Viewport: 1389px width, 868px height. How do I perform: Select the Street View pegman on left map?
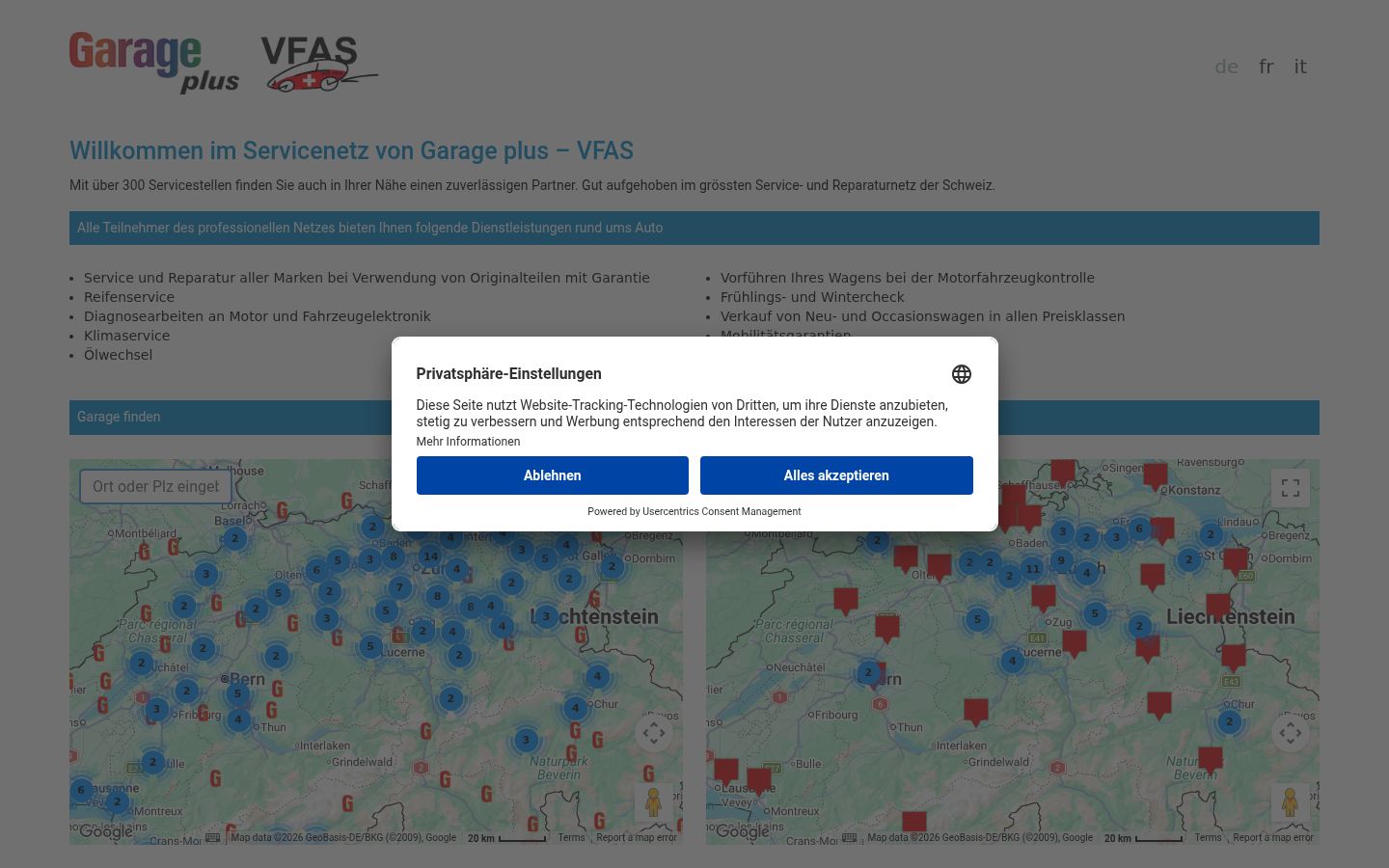(654, 802)
